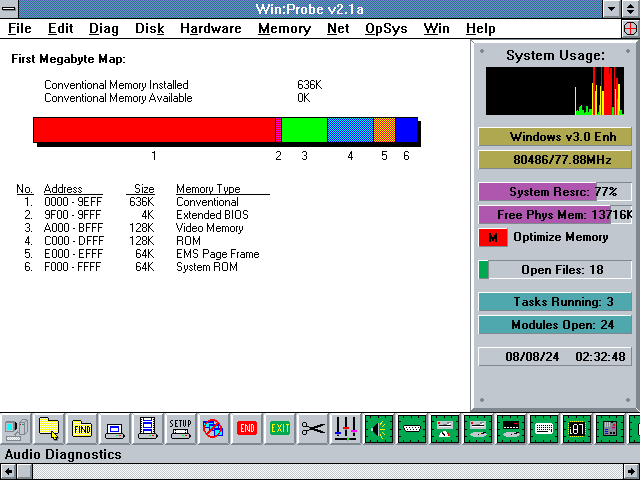Click the 'System ROM' row text

pos(207,267)
